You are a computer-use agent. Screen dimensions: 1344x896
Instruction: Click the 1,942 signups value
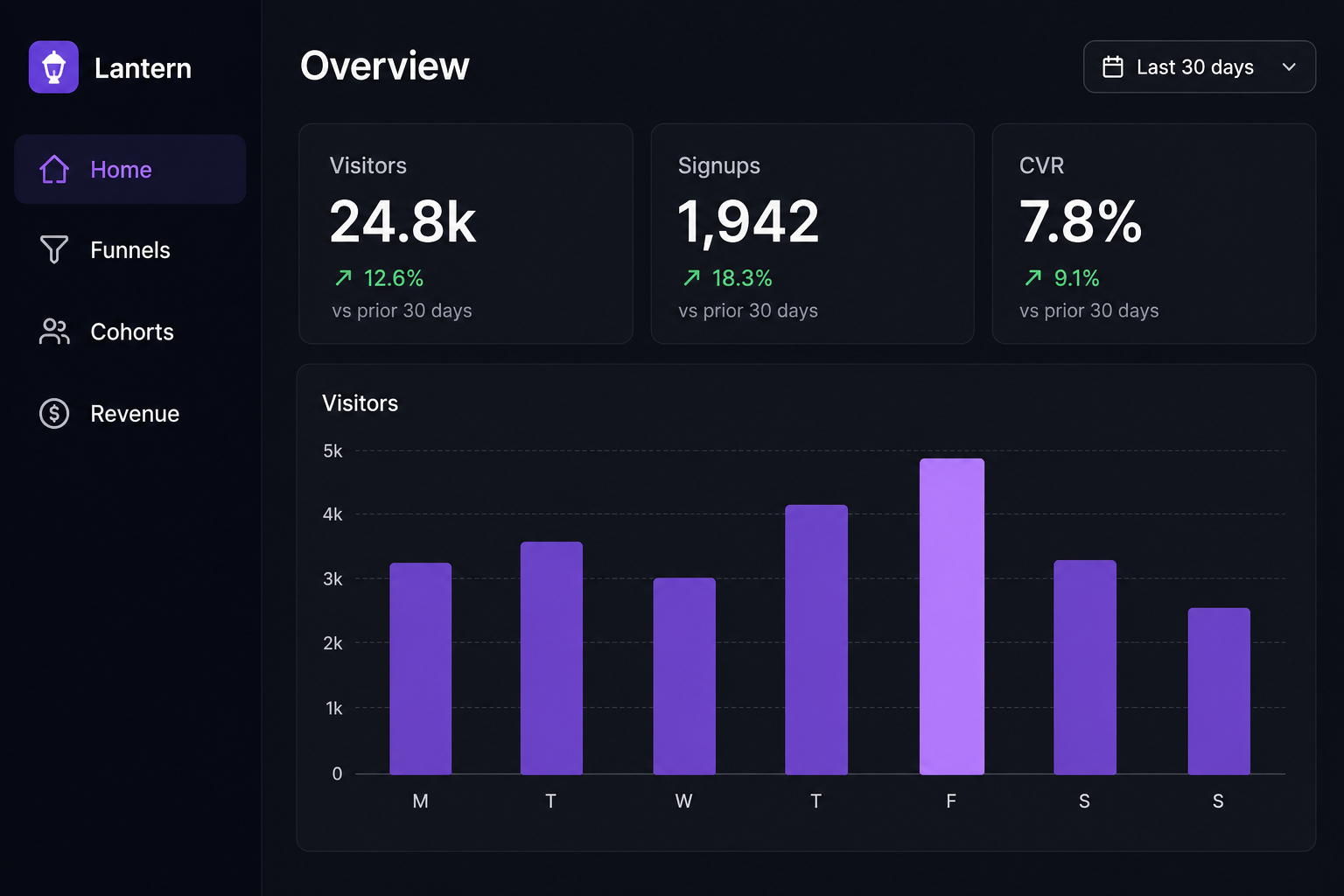749,221
